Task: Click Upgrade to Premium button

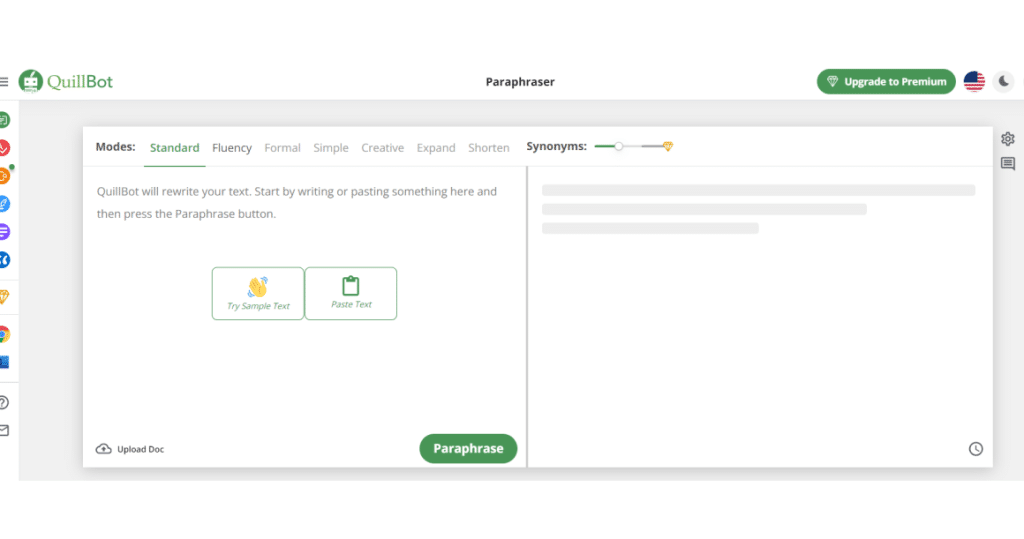Action: (x=886, y=82)
